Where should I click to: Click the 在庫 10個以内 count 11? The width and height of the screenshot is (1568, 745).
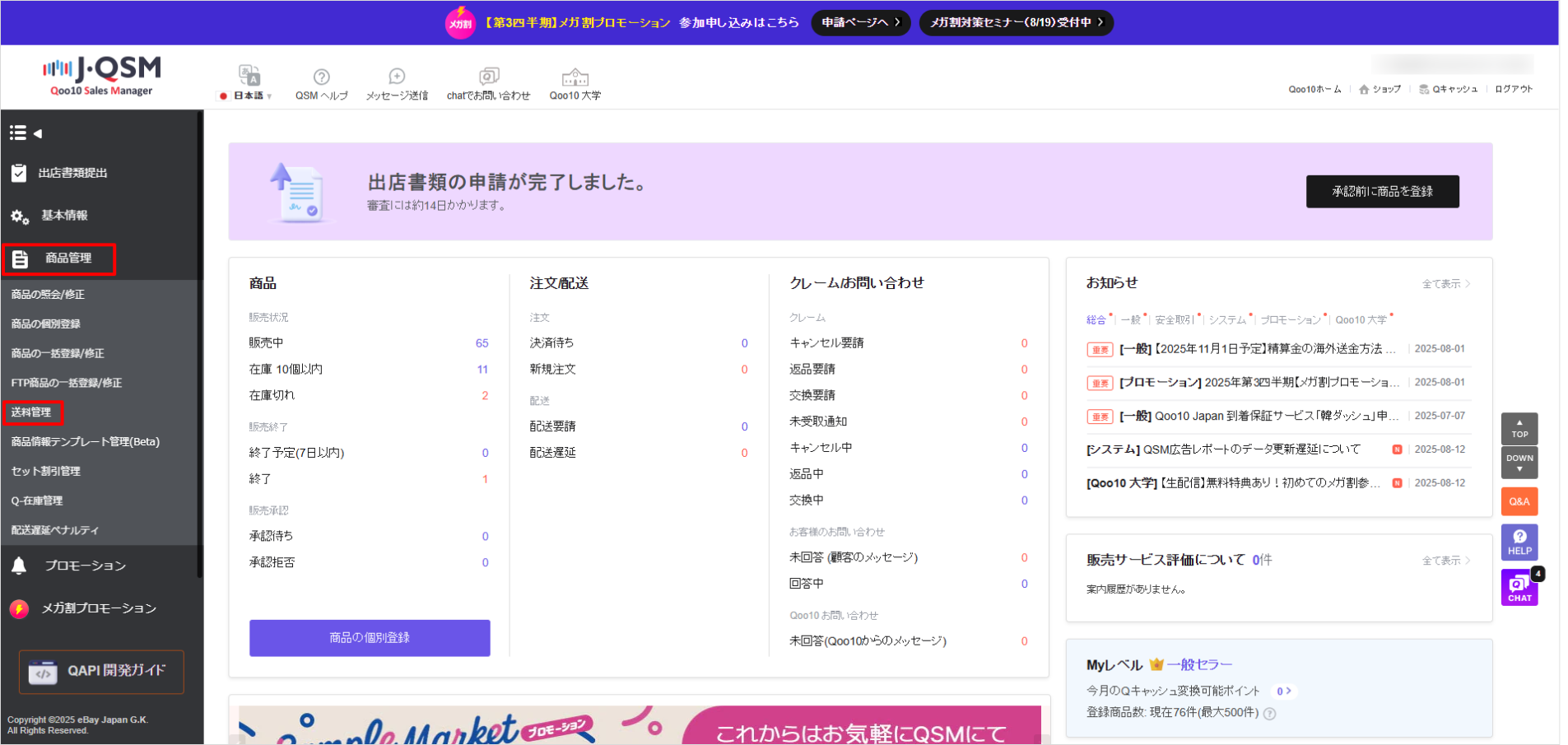pyautogui.click(x=482, y=370)
